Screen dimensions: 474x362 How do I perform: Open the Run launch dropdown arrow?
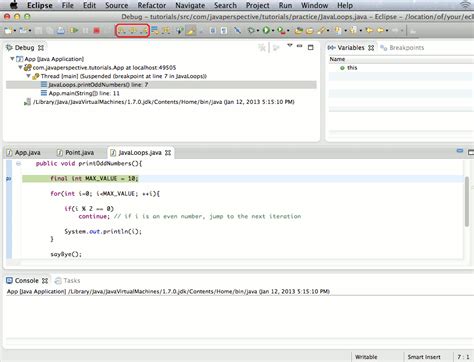click(273, 31)
